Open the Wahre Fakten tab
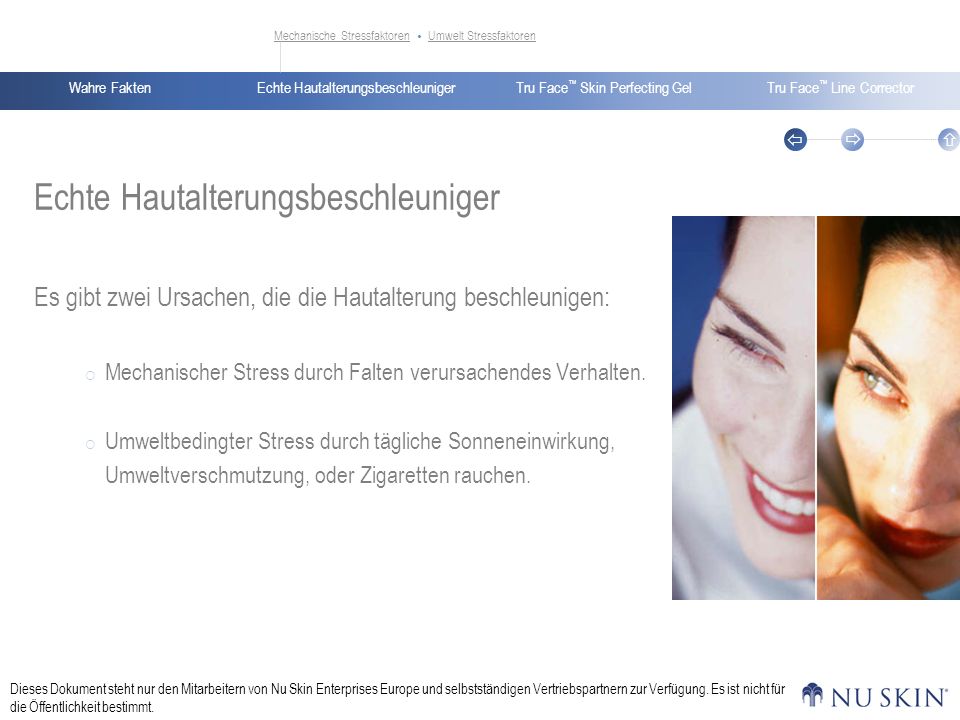 pos(110,88)
